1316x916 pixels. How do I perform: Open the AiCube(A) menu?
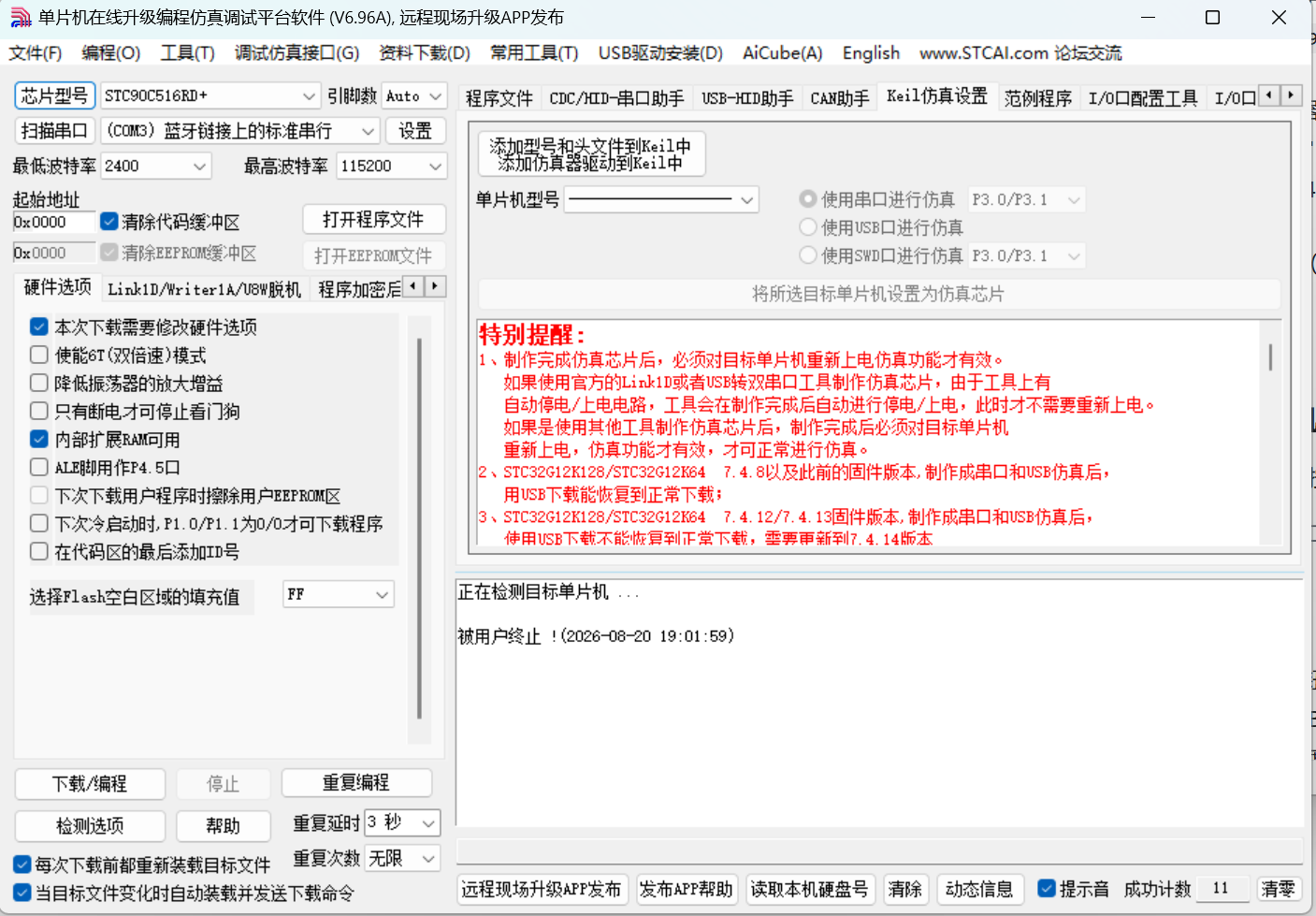click(x=783, y=53)
